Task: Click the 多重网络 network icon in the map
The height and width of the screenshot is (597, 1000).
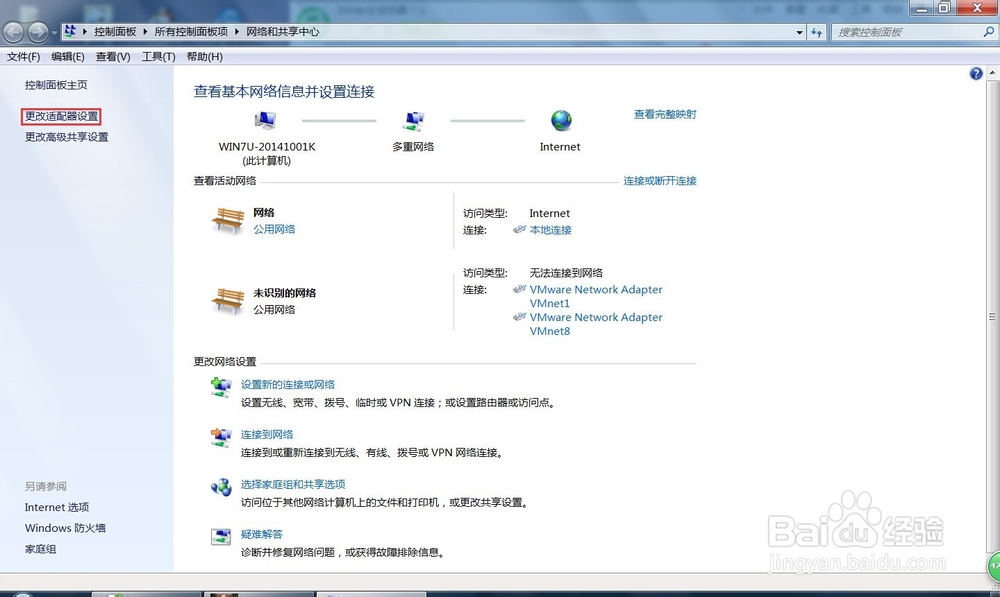Action: [414, 121]
